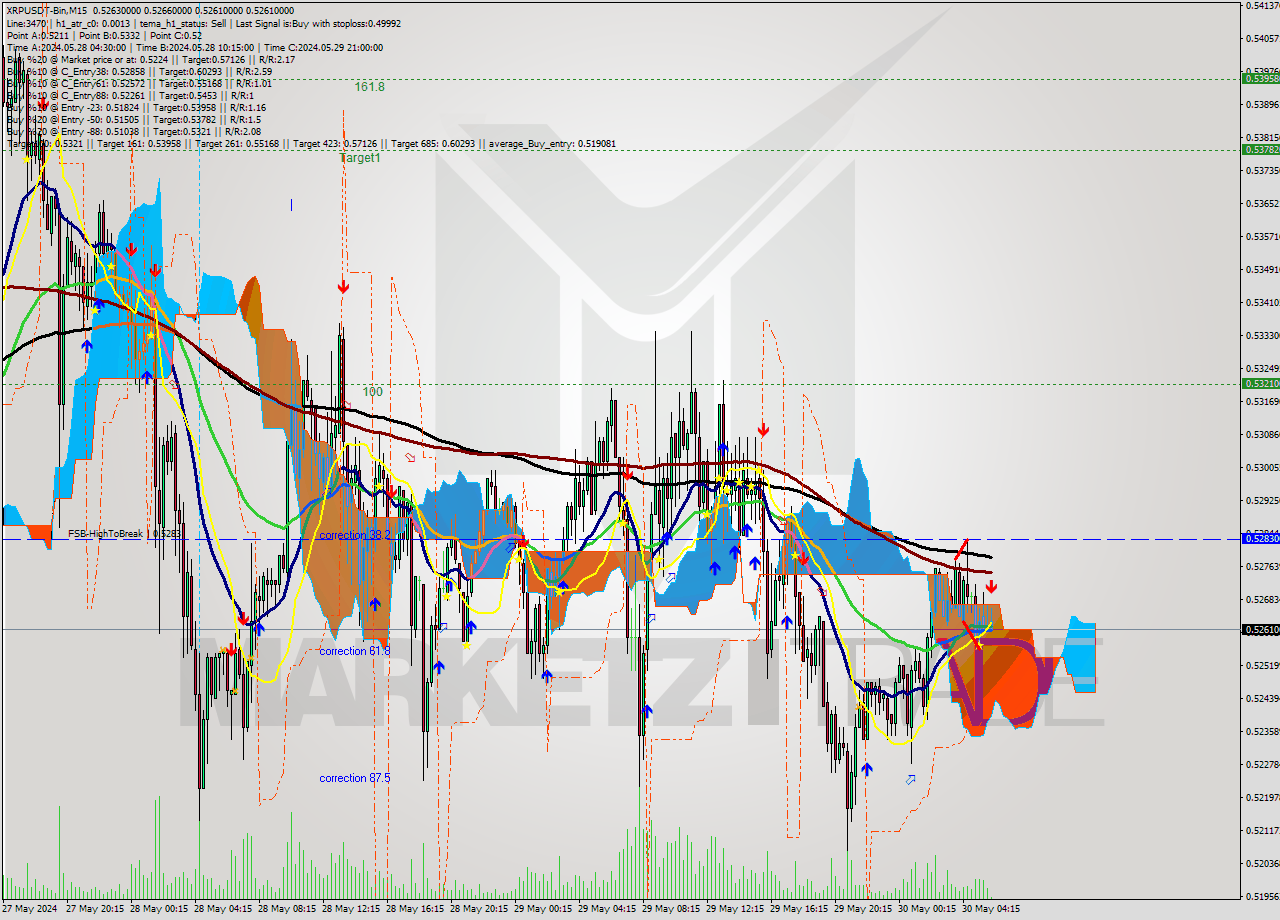Click the 'correction 61.8' label

355,651
